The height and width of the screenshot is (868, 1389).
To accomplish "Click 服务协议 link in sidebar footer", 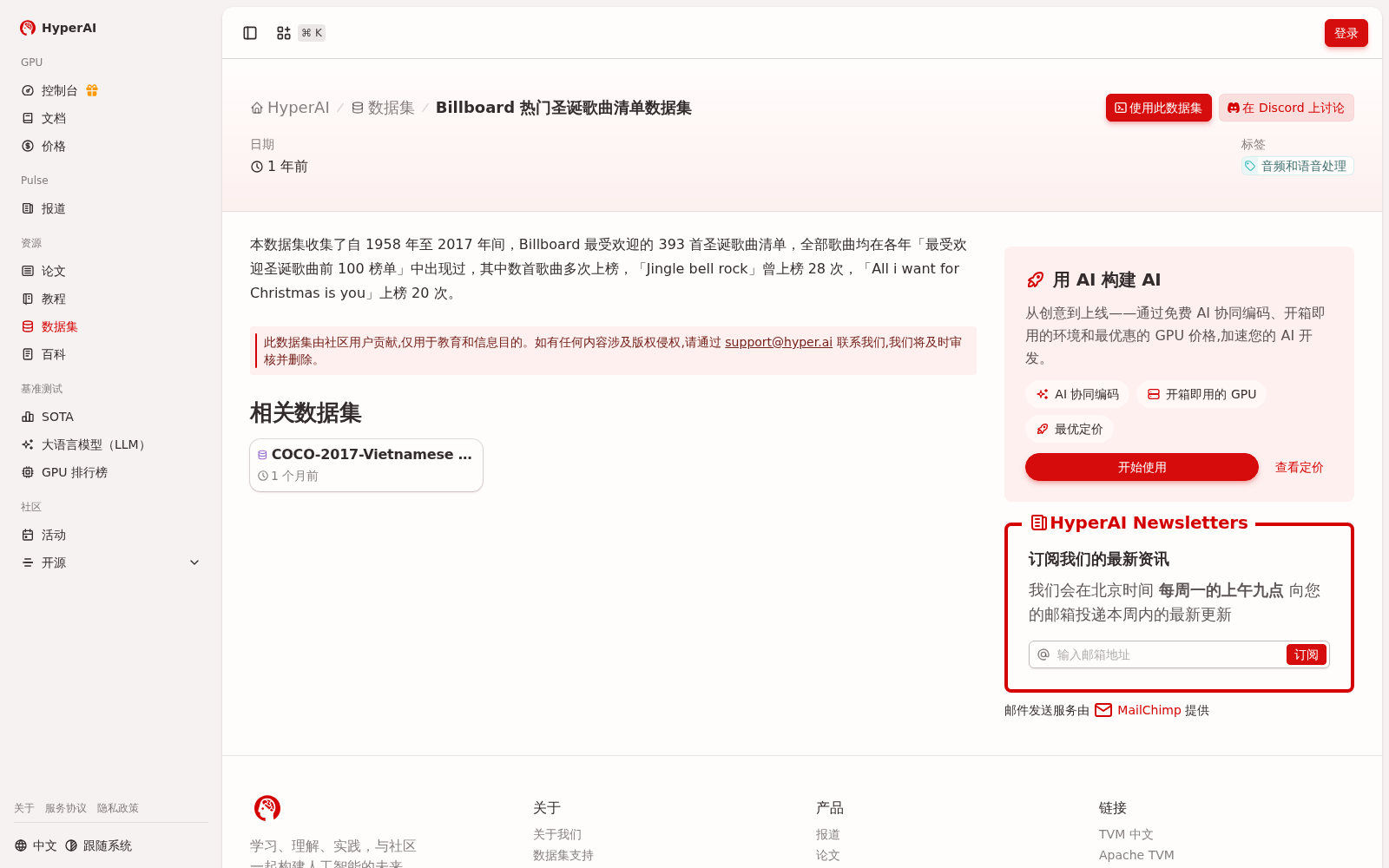I will pos(66,808).
